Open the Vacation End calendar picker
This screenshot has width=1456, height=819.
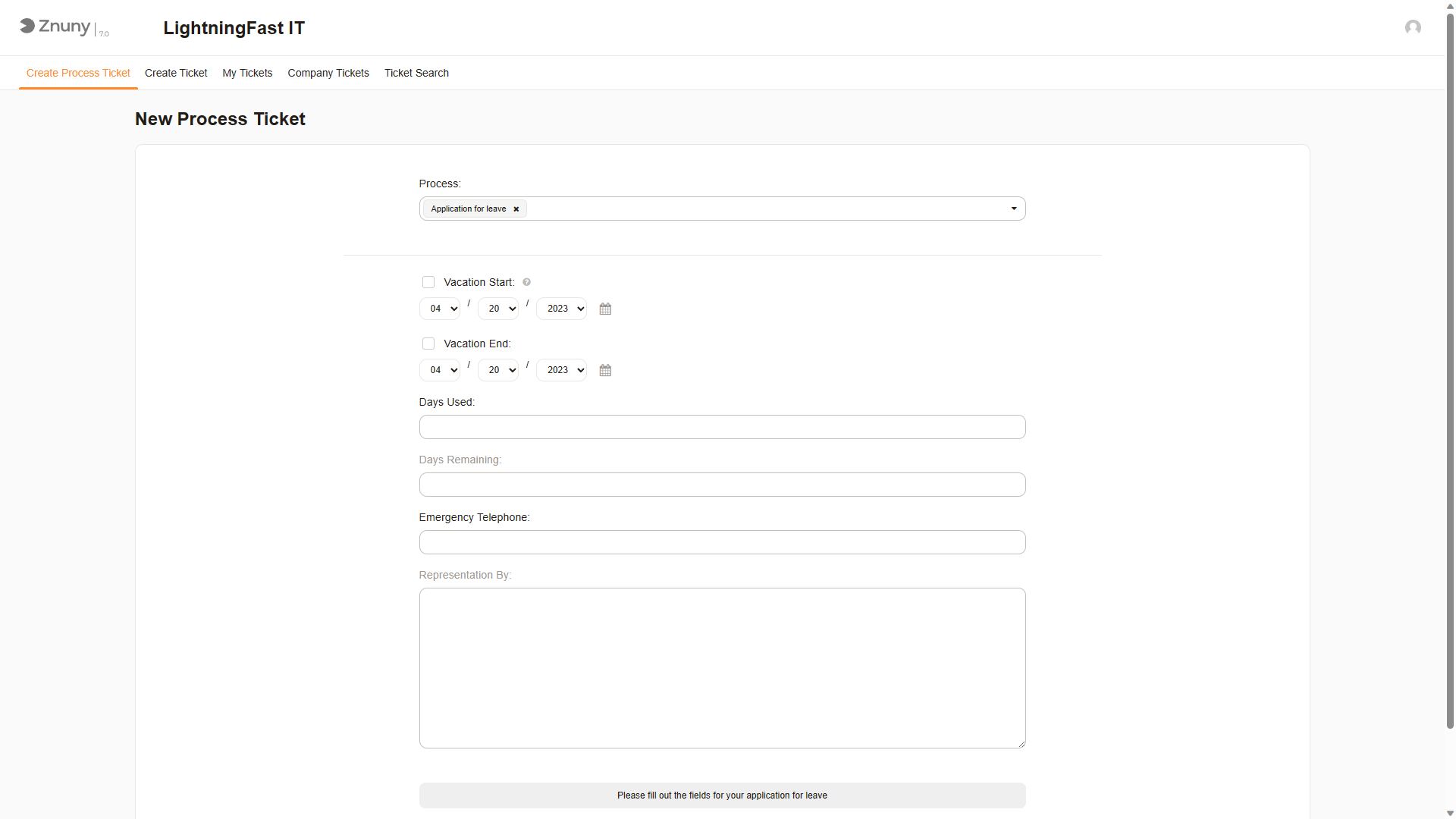pos(605,370)
